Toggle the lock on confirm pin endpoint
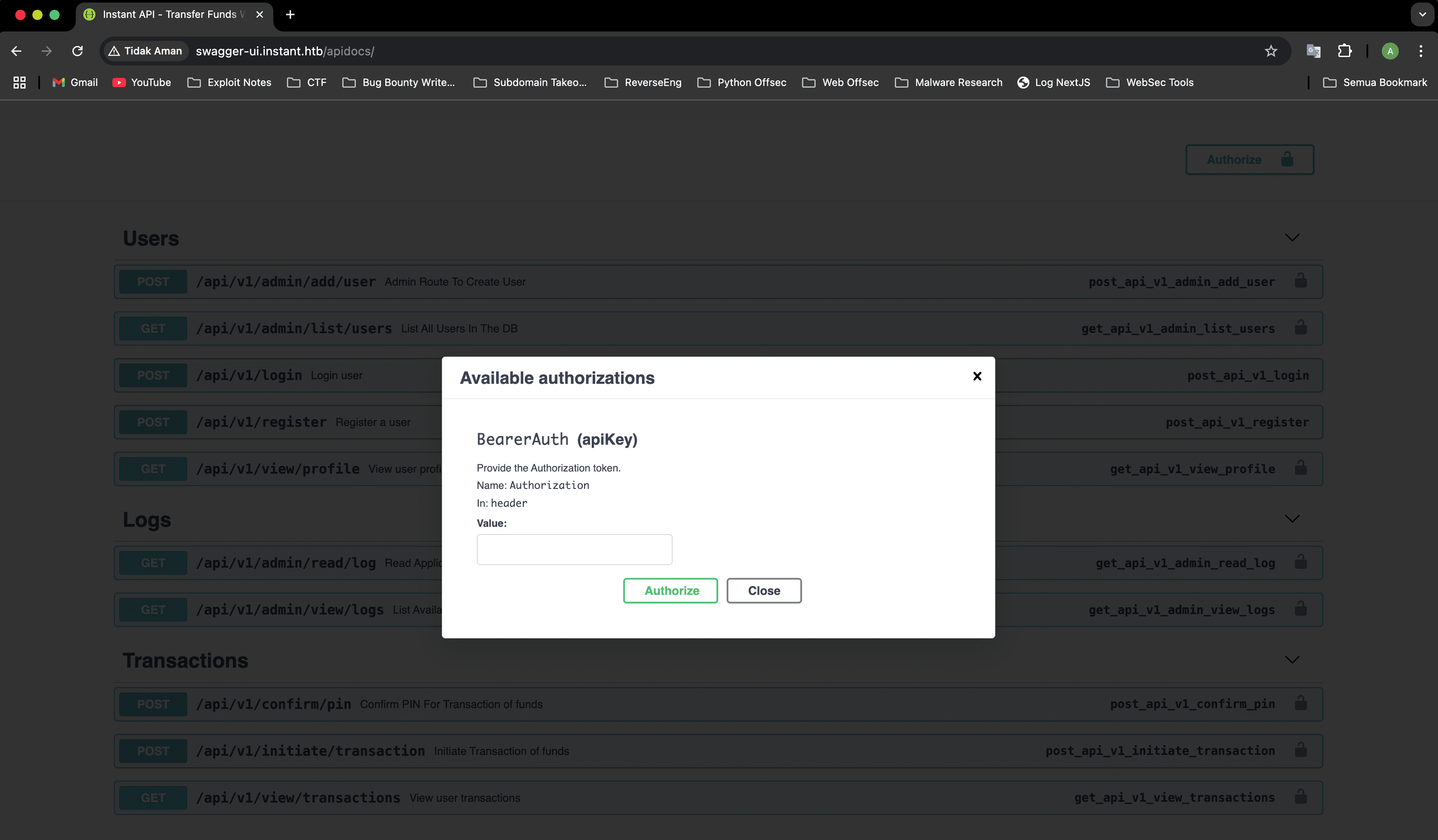 click(x=1301, y=703)
